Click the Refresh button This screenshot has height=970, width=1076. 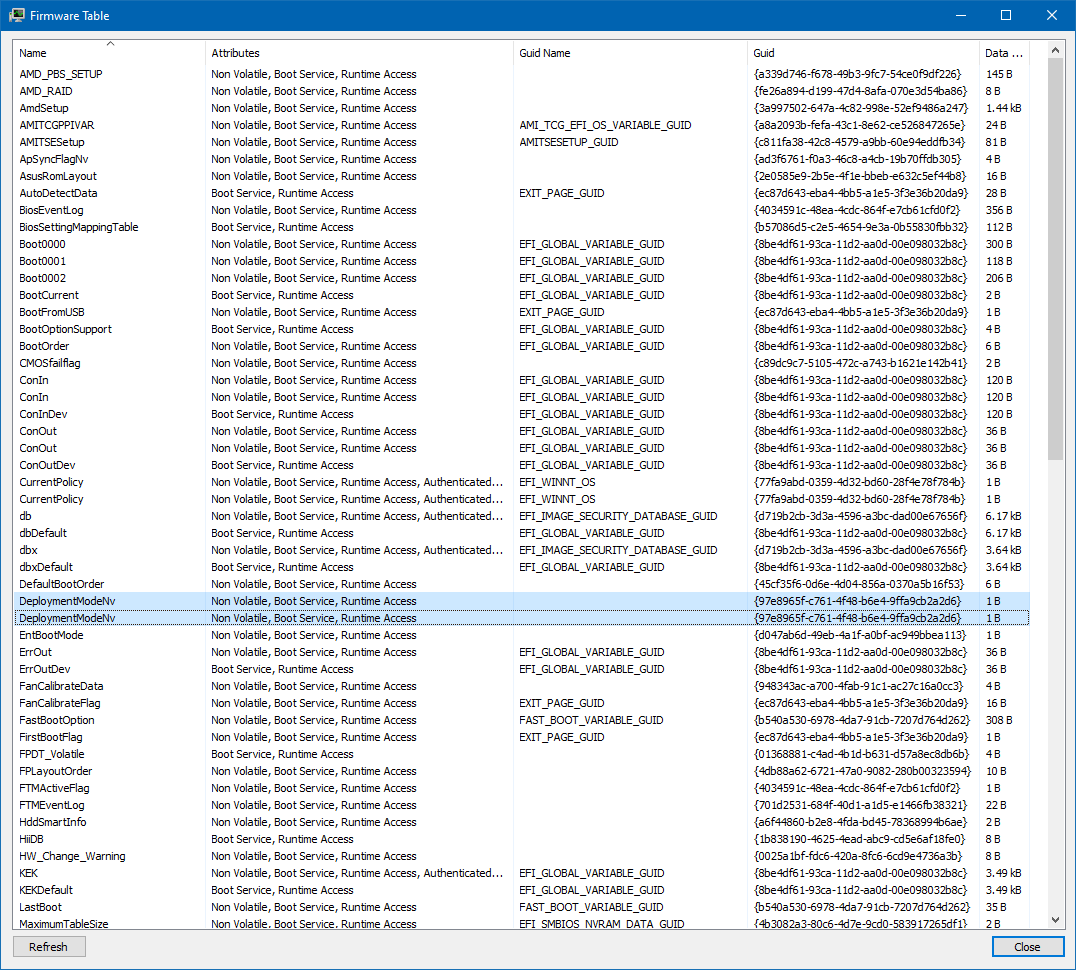(x=49, y=947)
